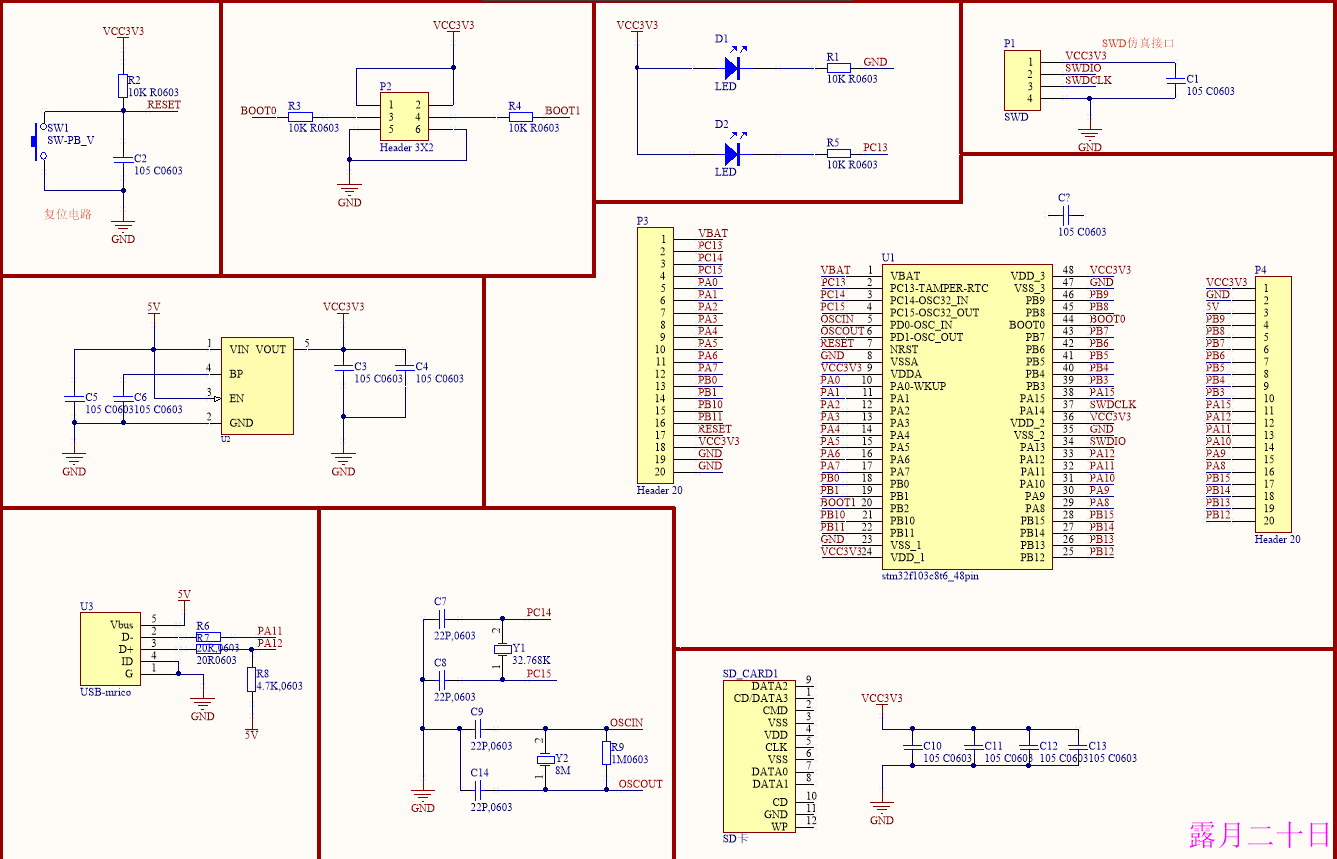Click the 复位电路 annotation text
The image size is (1337, 859).
[68, 214]
